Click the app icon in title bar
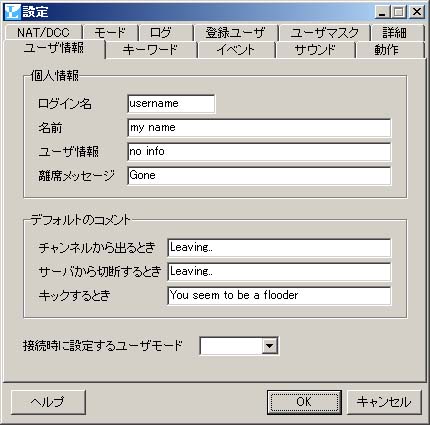Viewport: 430px width, 425px height. 12,12
